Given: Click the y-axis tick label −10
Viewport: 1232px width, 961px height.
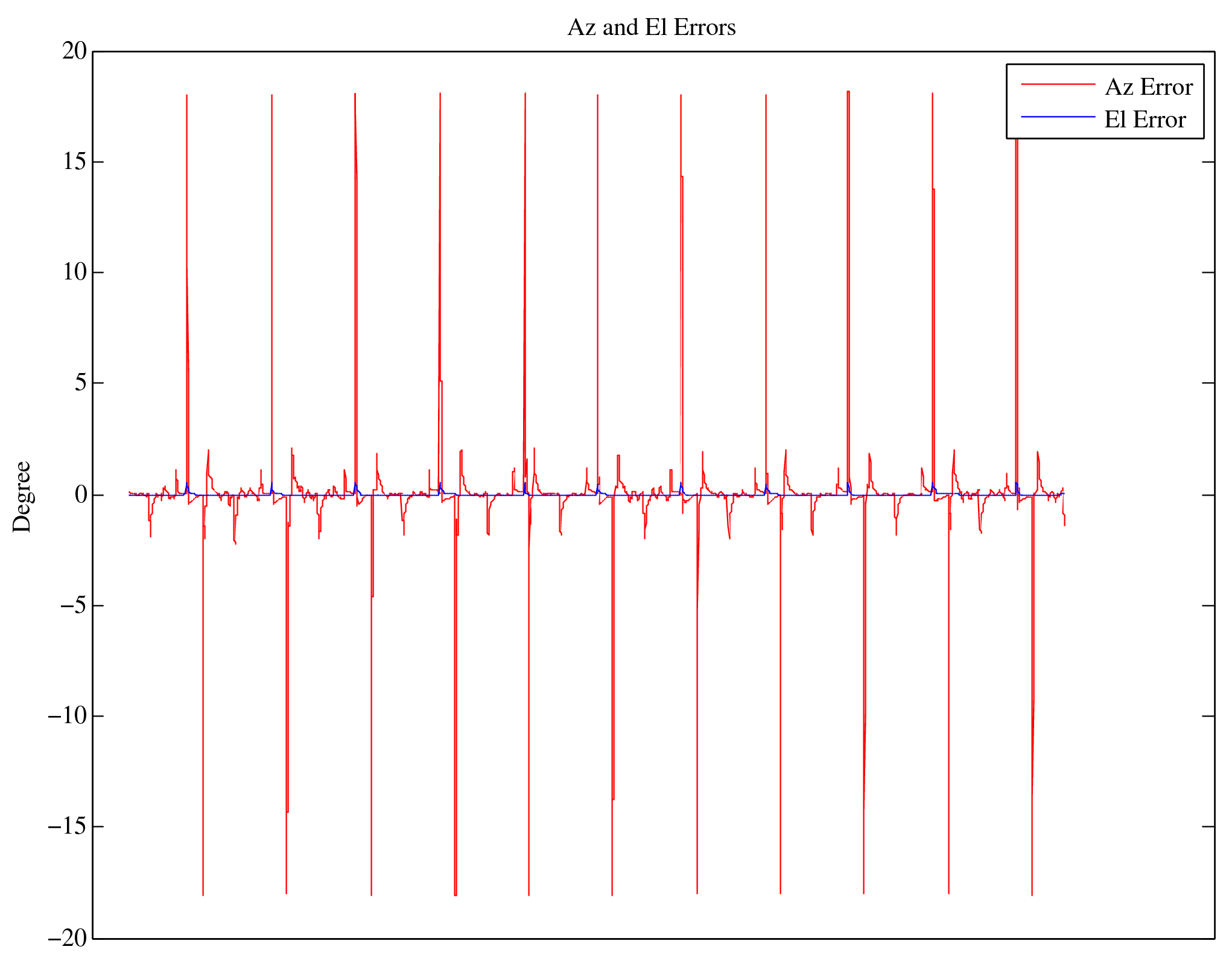Looking at the screenshot, I should (x=68, y=716).
